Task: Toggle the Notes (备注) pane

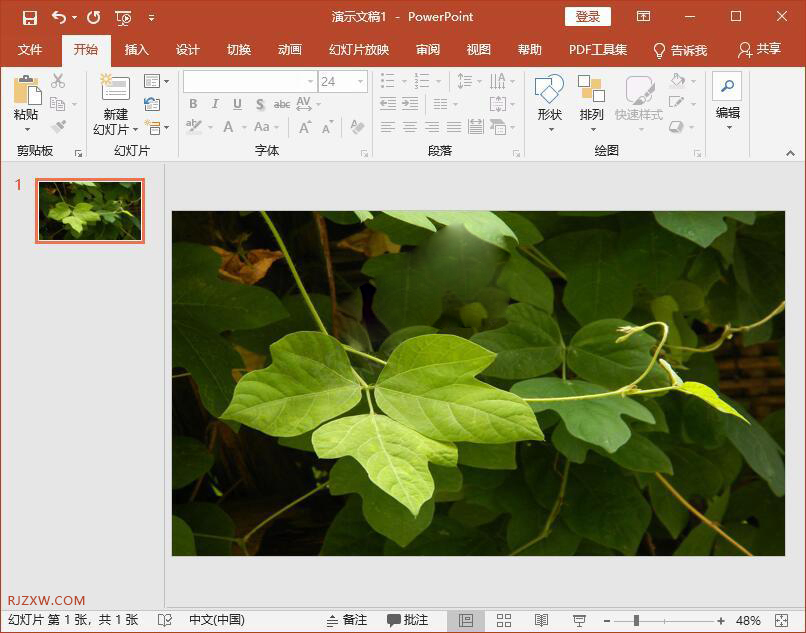Action: pos(347,620)
